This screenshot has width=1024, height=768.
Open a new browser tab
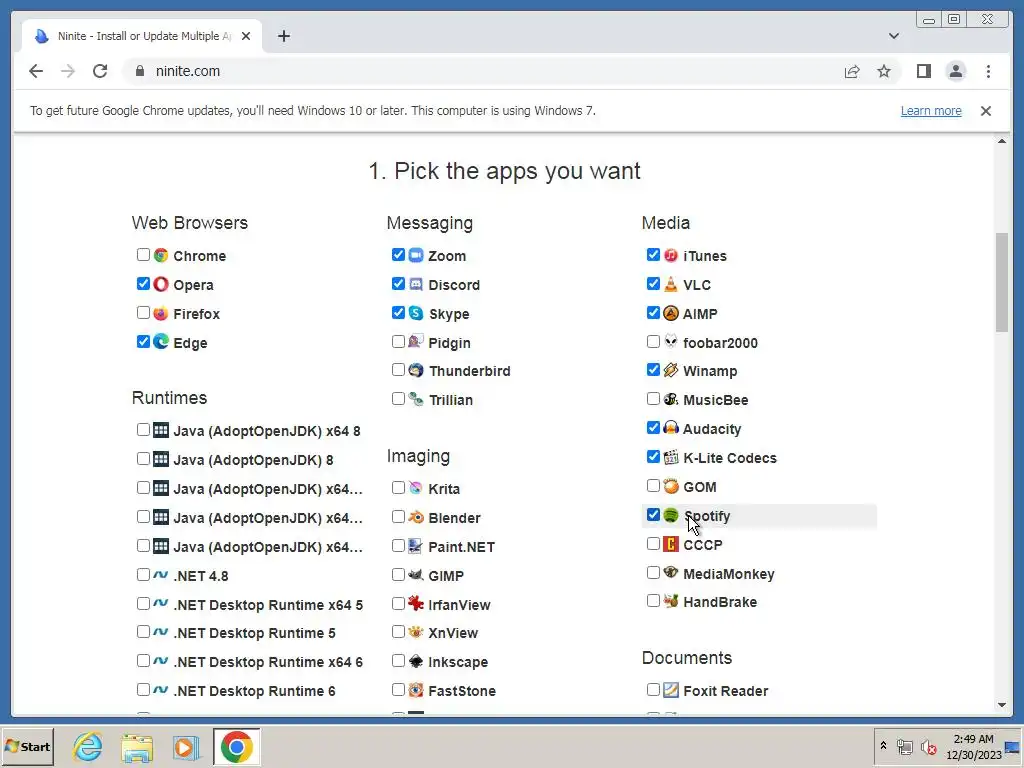click(x=283, y=36)
